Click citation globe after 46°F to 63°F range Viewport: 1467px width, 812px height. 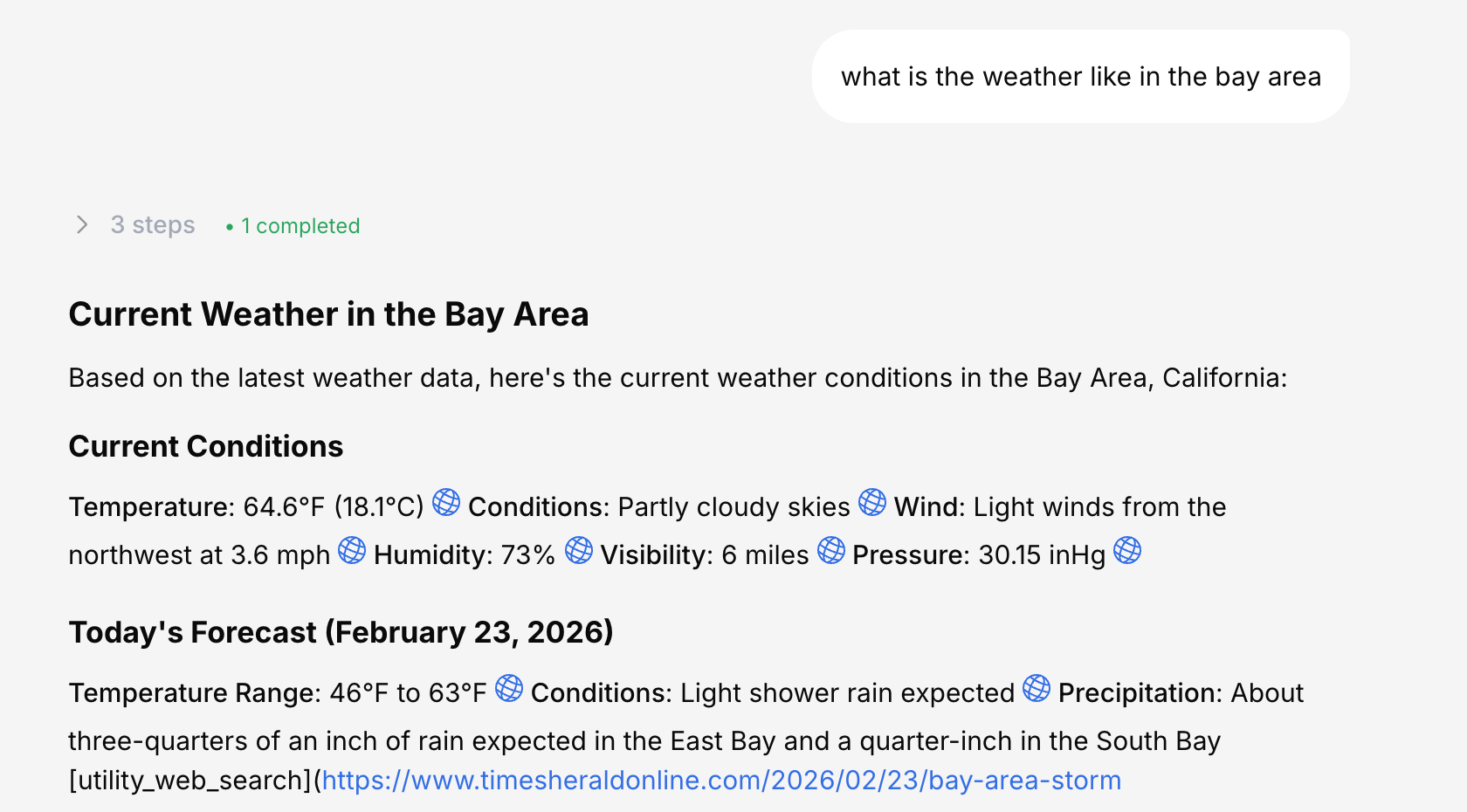tap(509, 688)
